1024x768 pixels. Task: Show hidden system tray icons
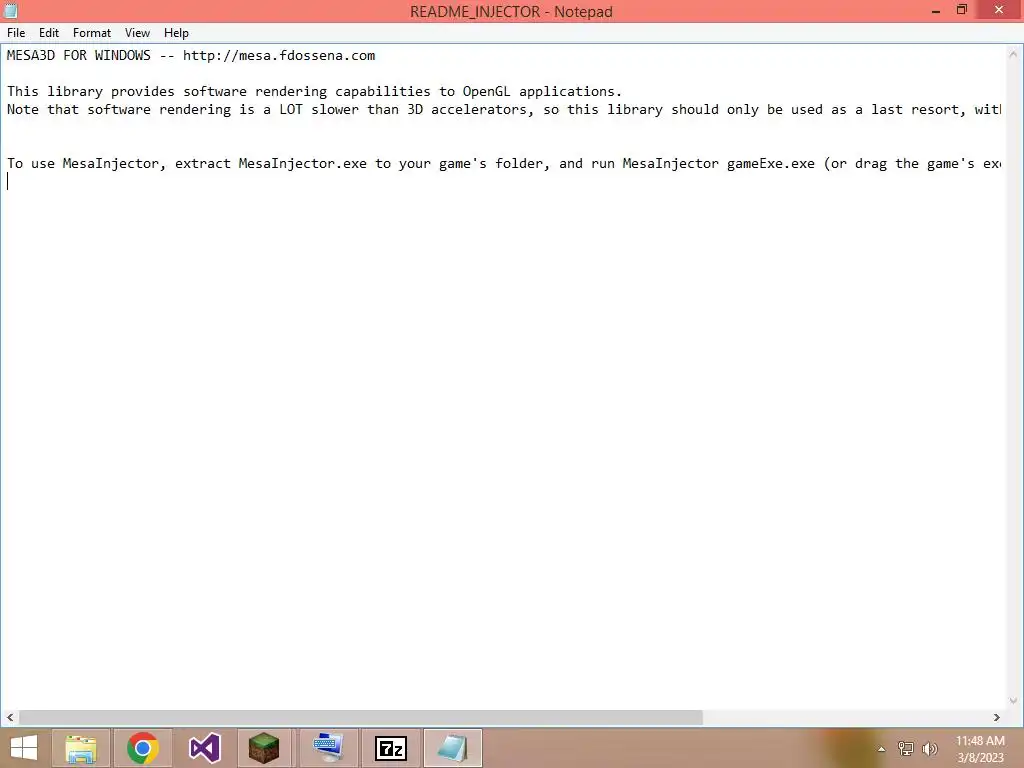pos(882,749)
